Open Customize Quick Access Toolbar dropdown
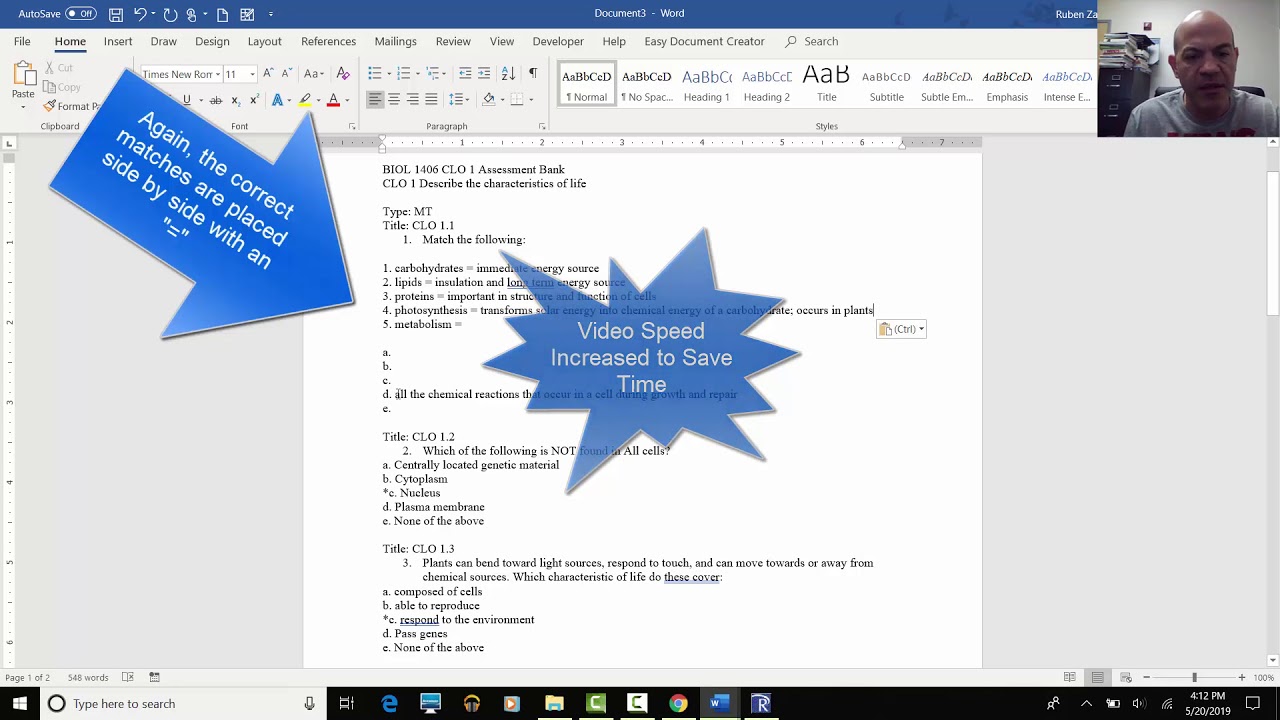 tap(271, 14)
